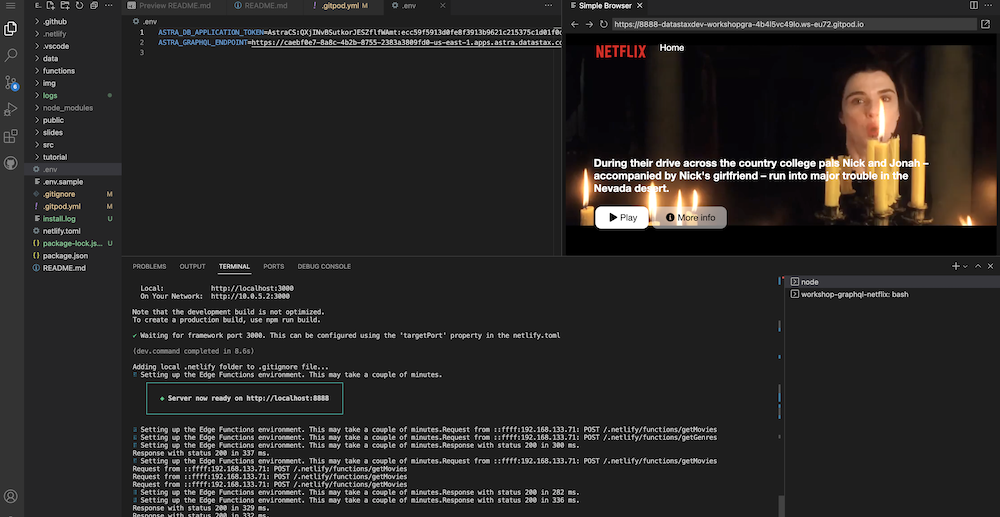Viewport: 1000px width, 517px height.
Task: Select workshop-graphql-netflix bash terminal
Action: (x=892, y=295)
